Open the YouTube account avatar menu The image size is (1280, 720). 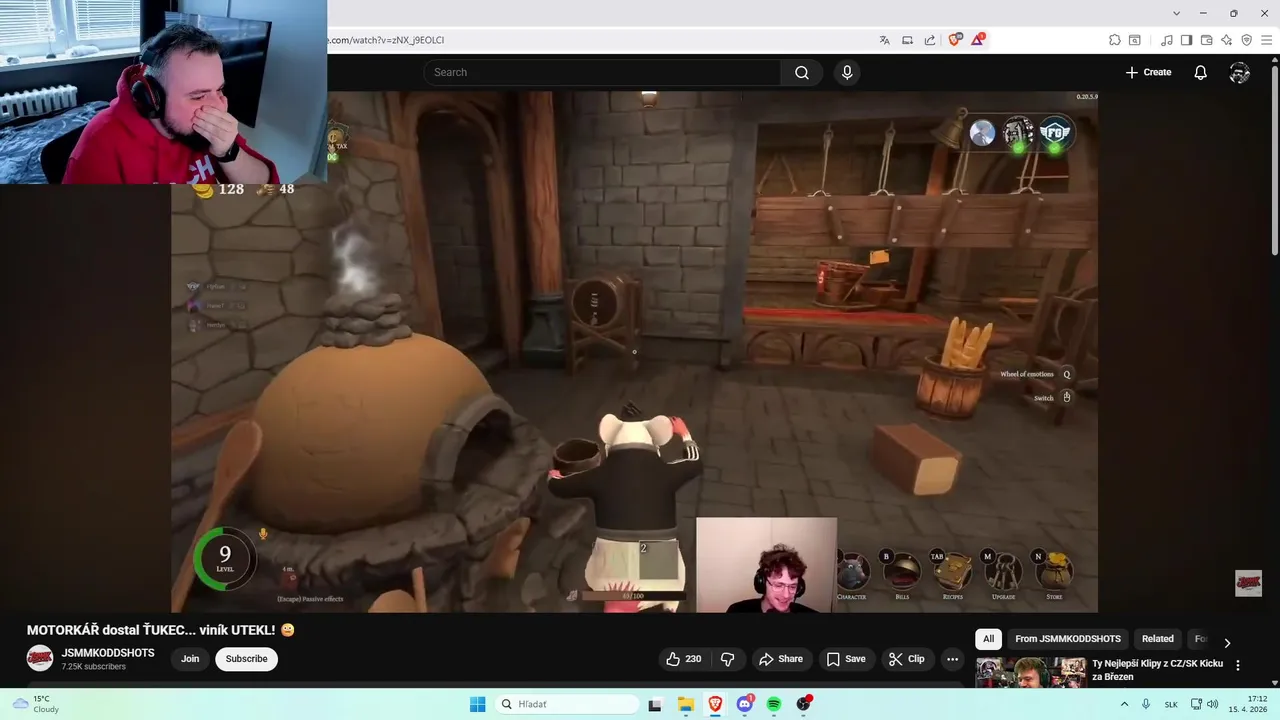tap(1240, 72)
